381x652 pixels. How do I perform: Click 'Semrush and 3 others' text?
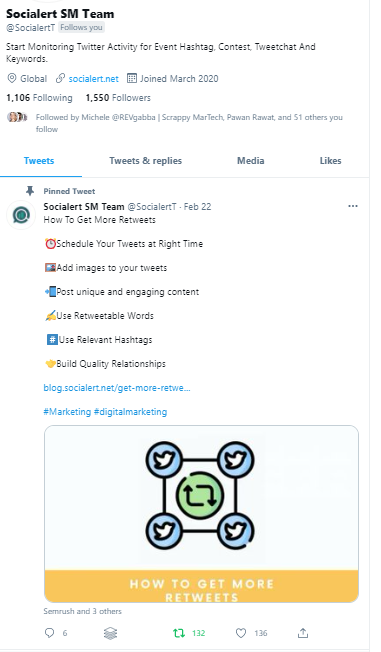(82, 611)
